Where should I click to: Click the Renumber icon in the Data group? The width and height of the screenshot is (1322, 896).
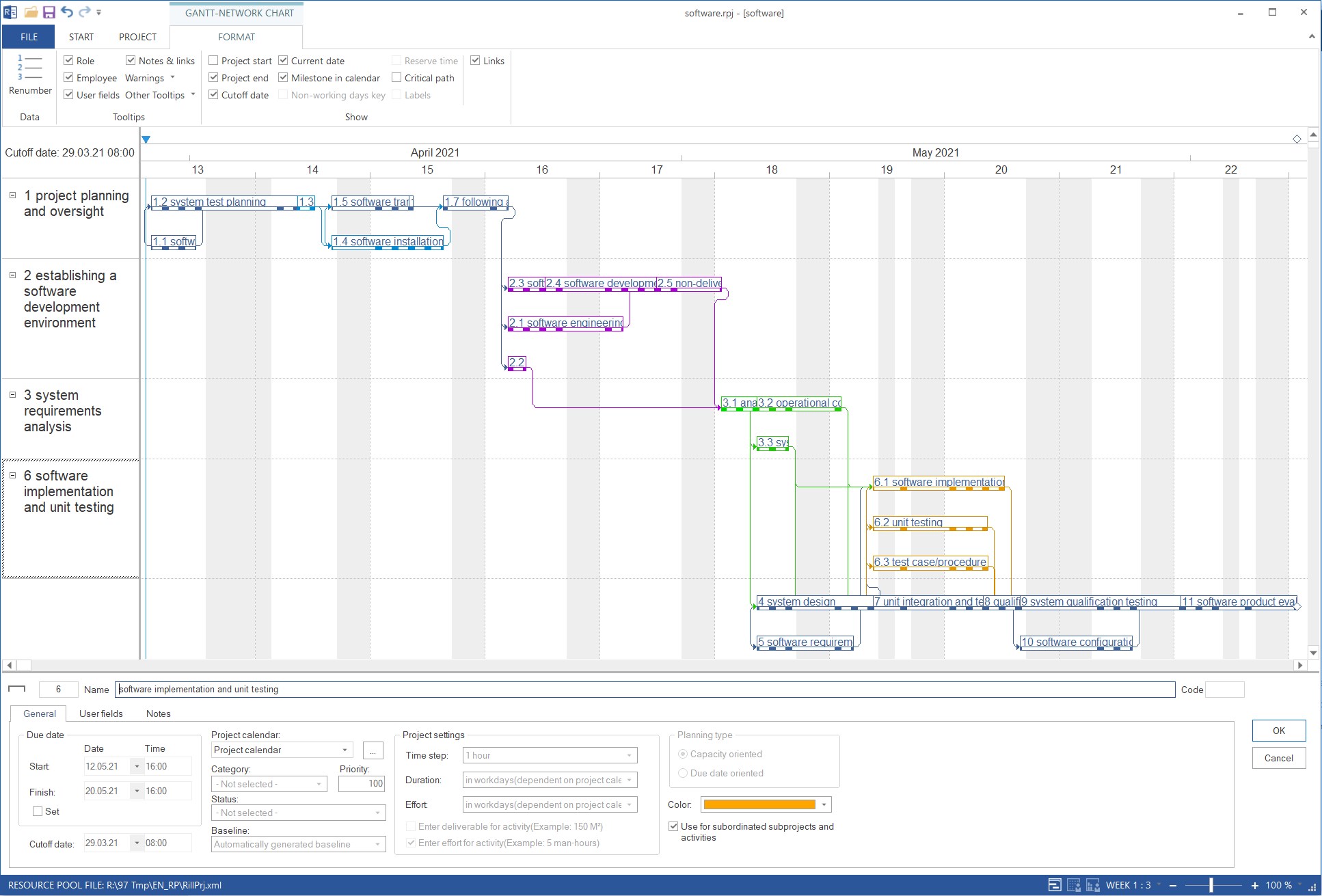[x=29, y=68]
